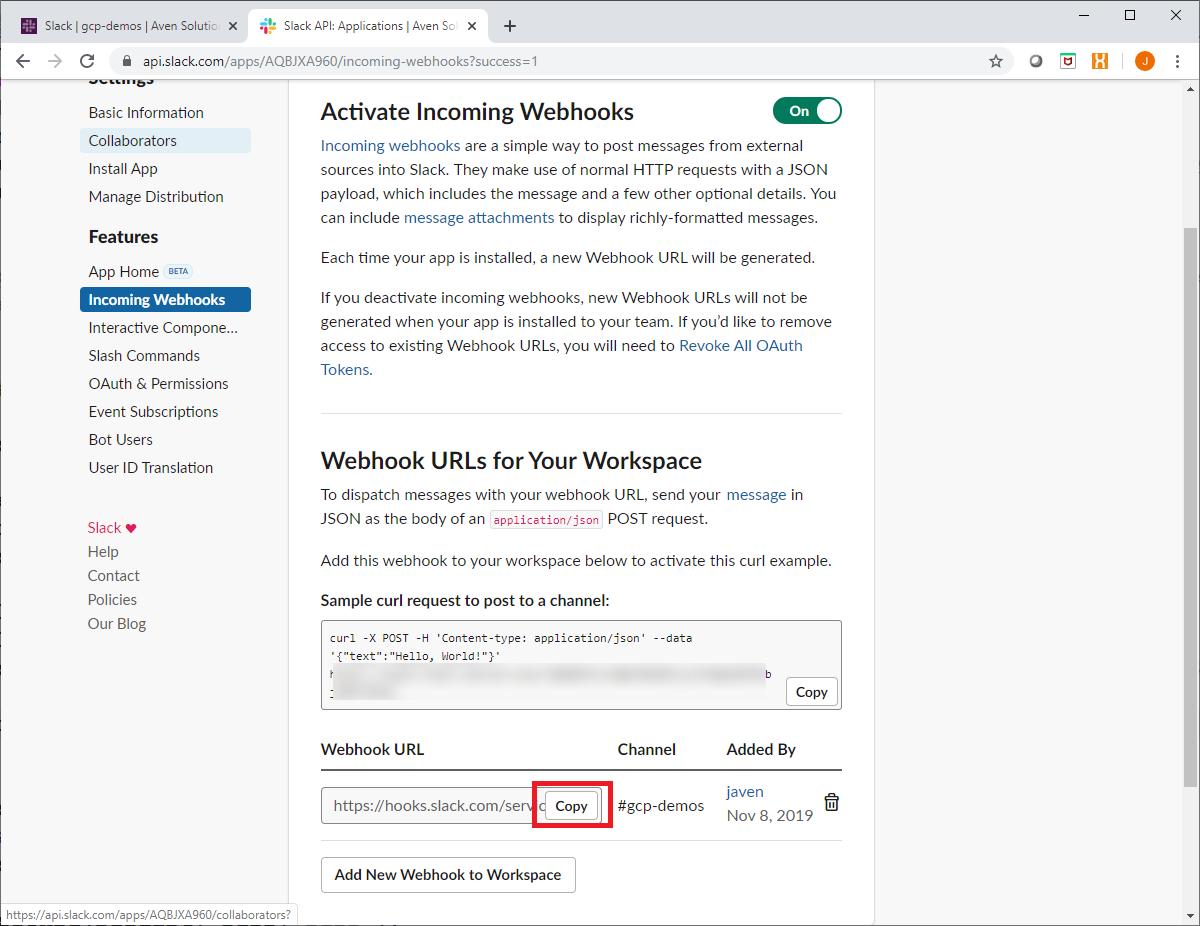
Task: Open the message link in webhook instructions
Action: click(756, 494)
